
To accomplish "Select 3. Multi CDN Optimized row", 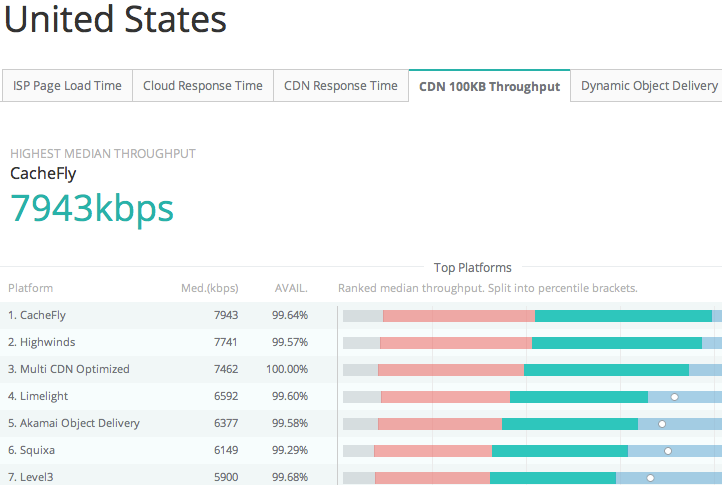I will point(361,369).
